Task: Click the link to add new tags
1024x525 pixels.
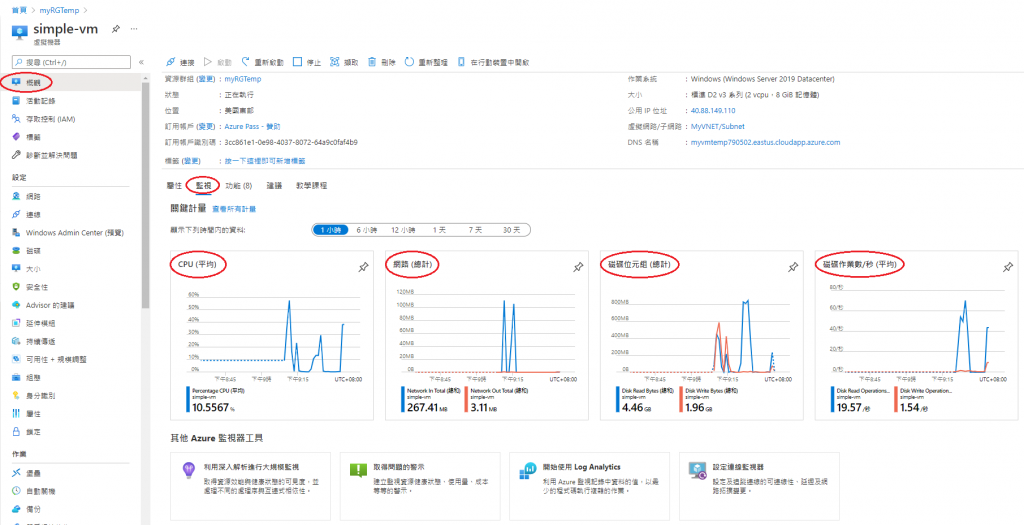Action: (x=264, y=161)
